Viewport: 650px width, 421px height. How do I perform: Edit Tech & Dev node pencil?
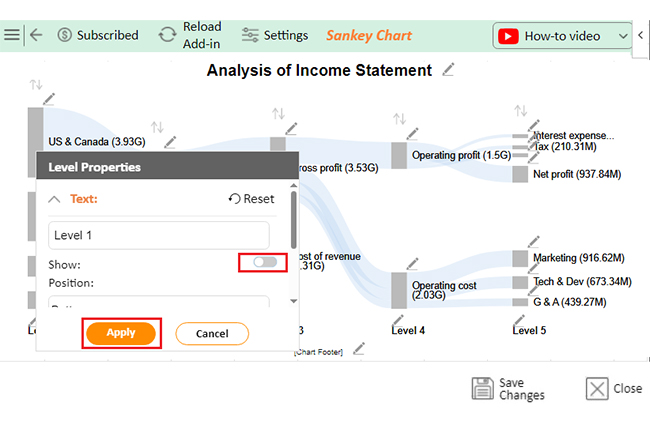pos(534,268)
